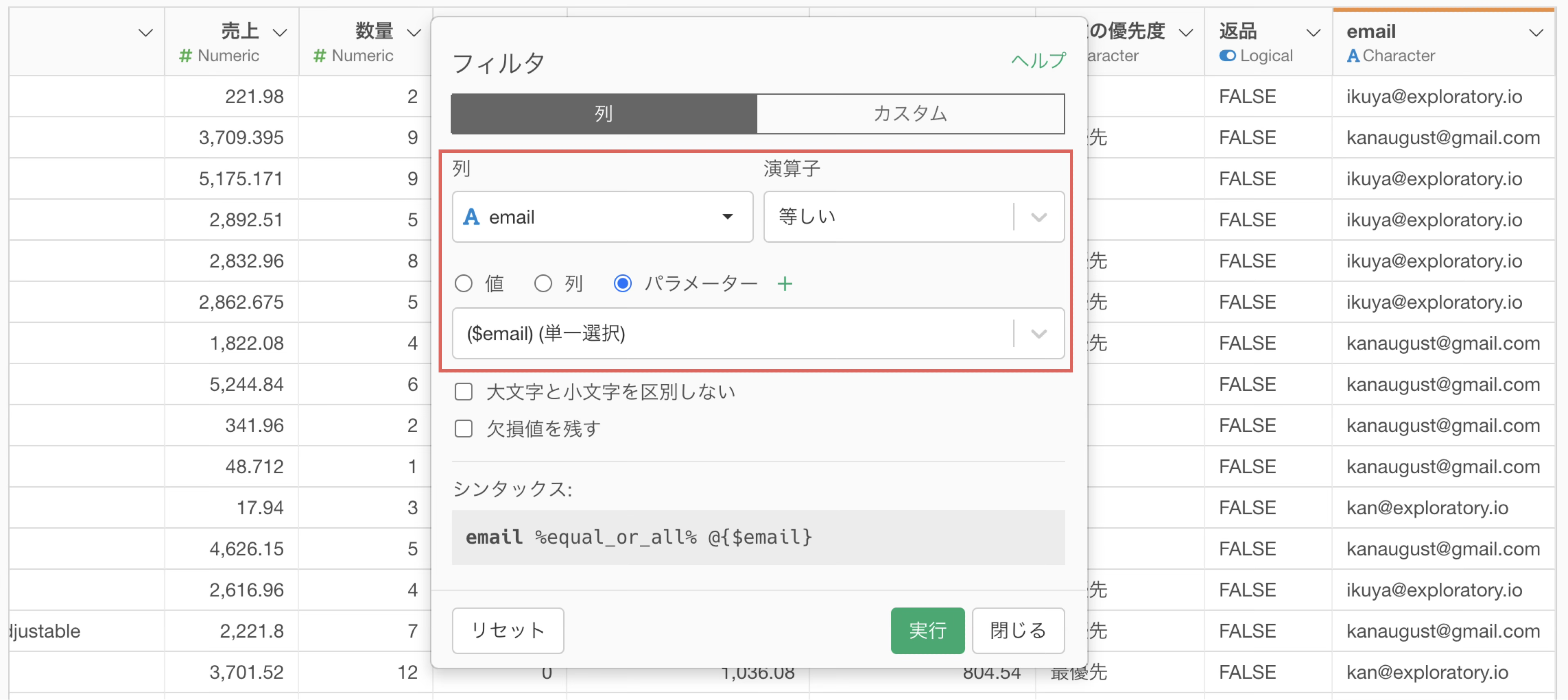Open the ヘルプ link

tap(1038, 60)
